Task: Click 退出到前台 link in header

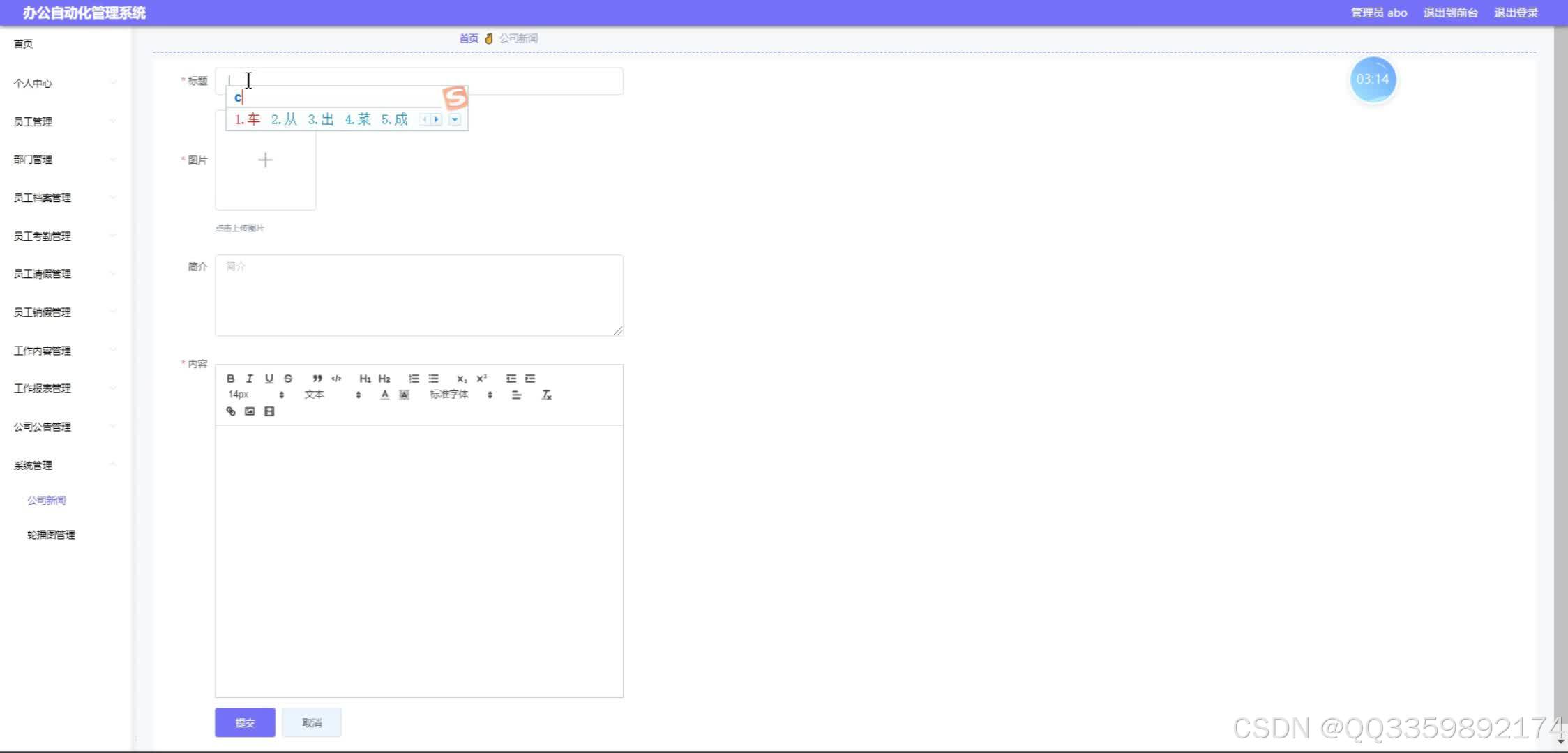Action: click(1450, 13)
